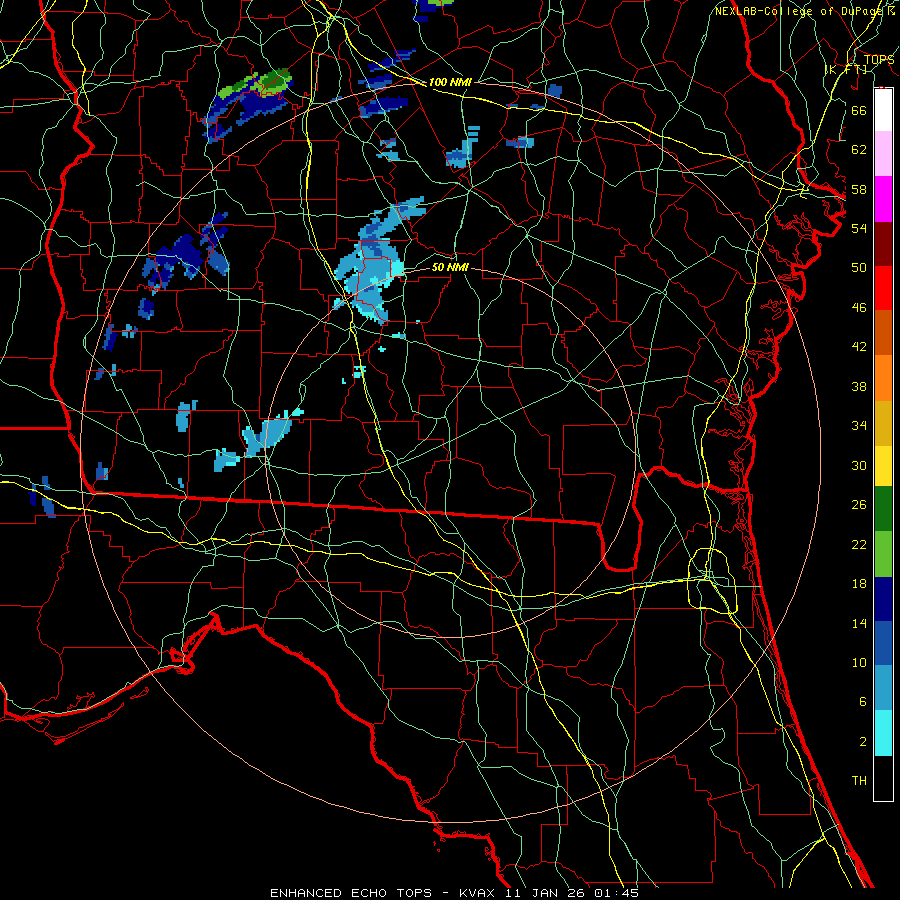The width and height of the screenshot is (900, 900).
Task: Click the white swatch in the tops legend
Action: (x=883, y=110)
